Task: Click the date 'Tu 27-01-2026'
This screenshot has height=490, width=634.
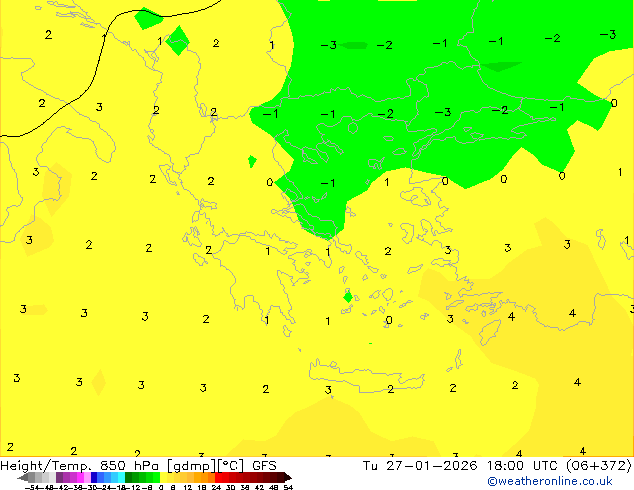Action: [x=420, y=466]
